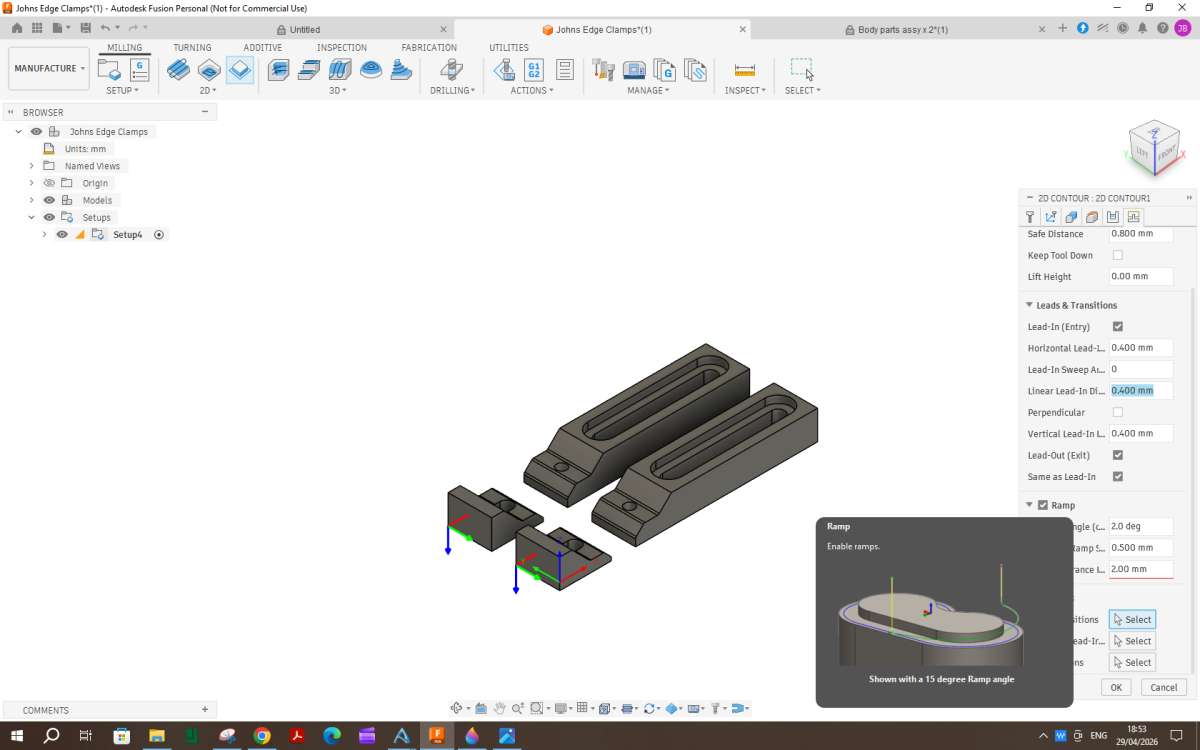Open the ACTIONS dropdown menu
Viewport: 1200px width, 750px height.
[532, 90]
